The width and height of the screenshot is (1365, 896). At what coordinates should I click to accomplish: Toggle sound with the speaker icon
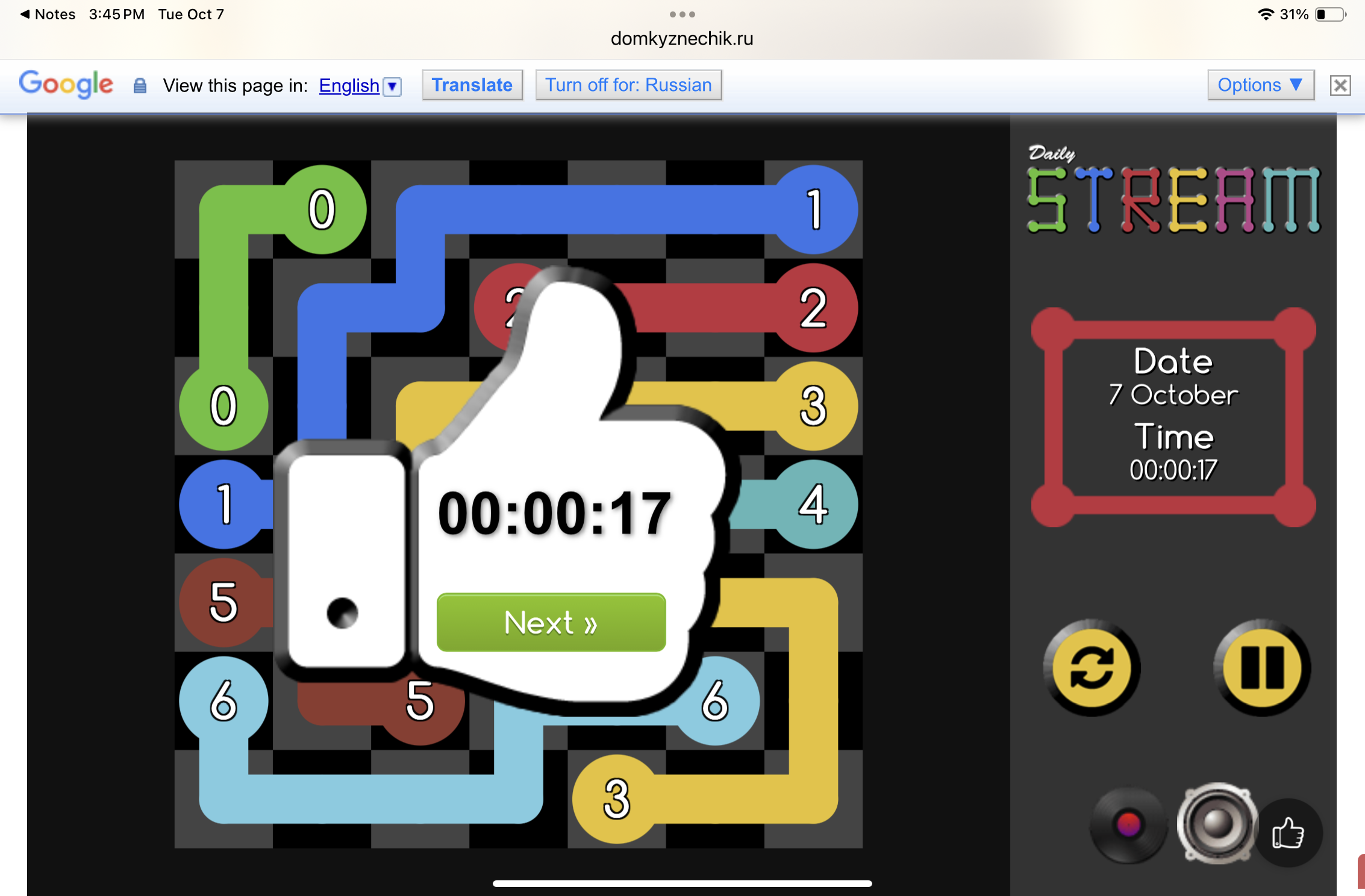point(1217,823)
